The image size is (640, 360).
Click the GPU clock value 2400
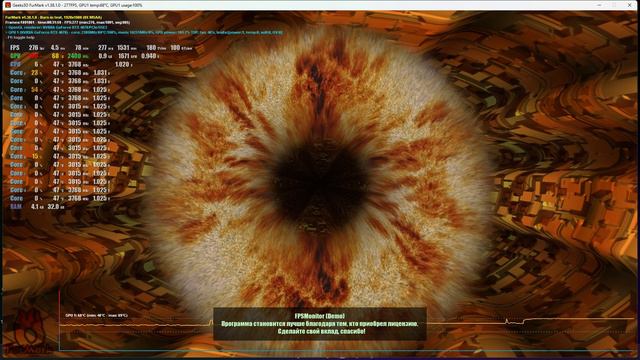coord(74,56)
